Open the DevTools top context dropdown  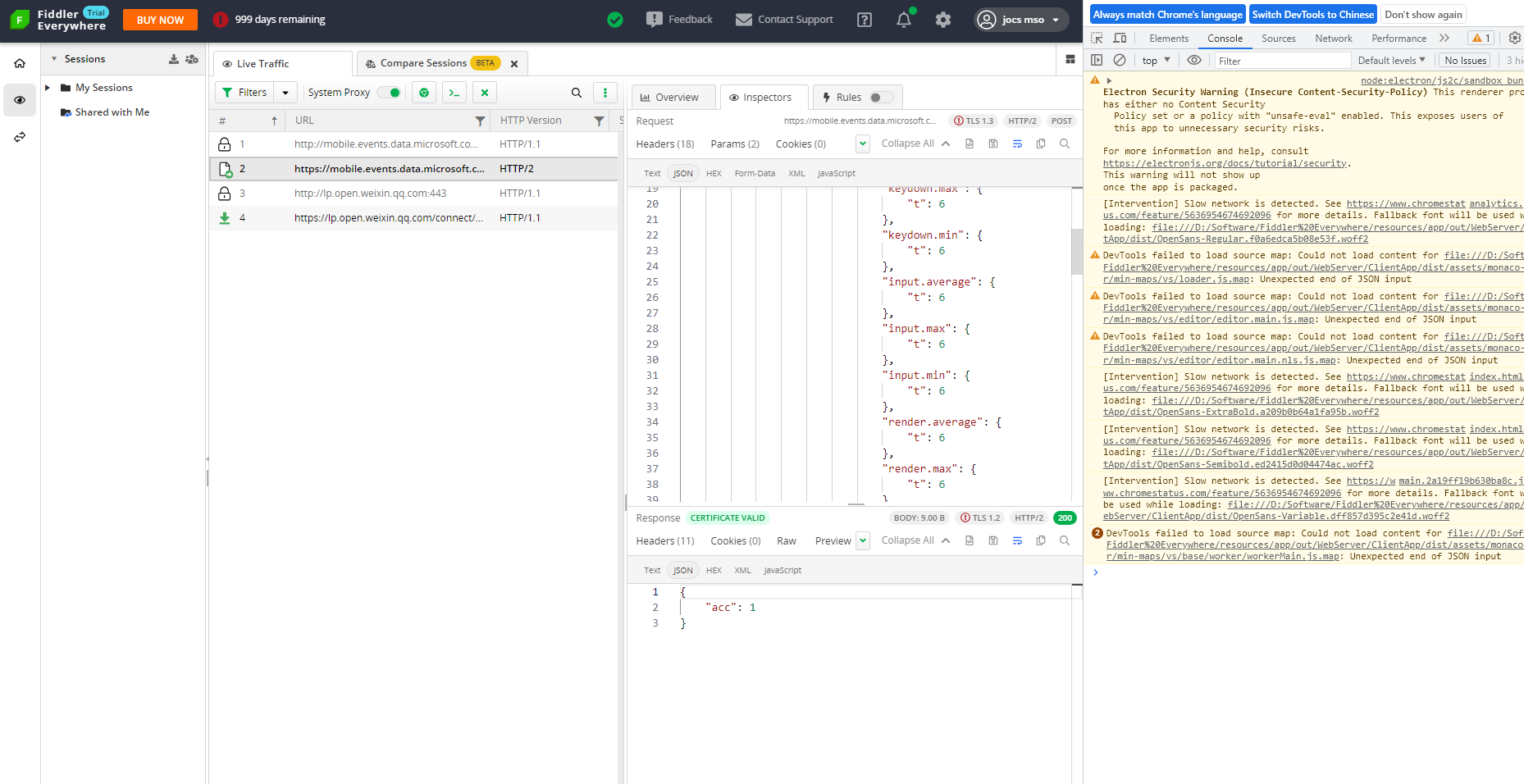[x=1157, y=60]
